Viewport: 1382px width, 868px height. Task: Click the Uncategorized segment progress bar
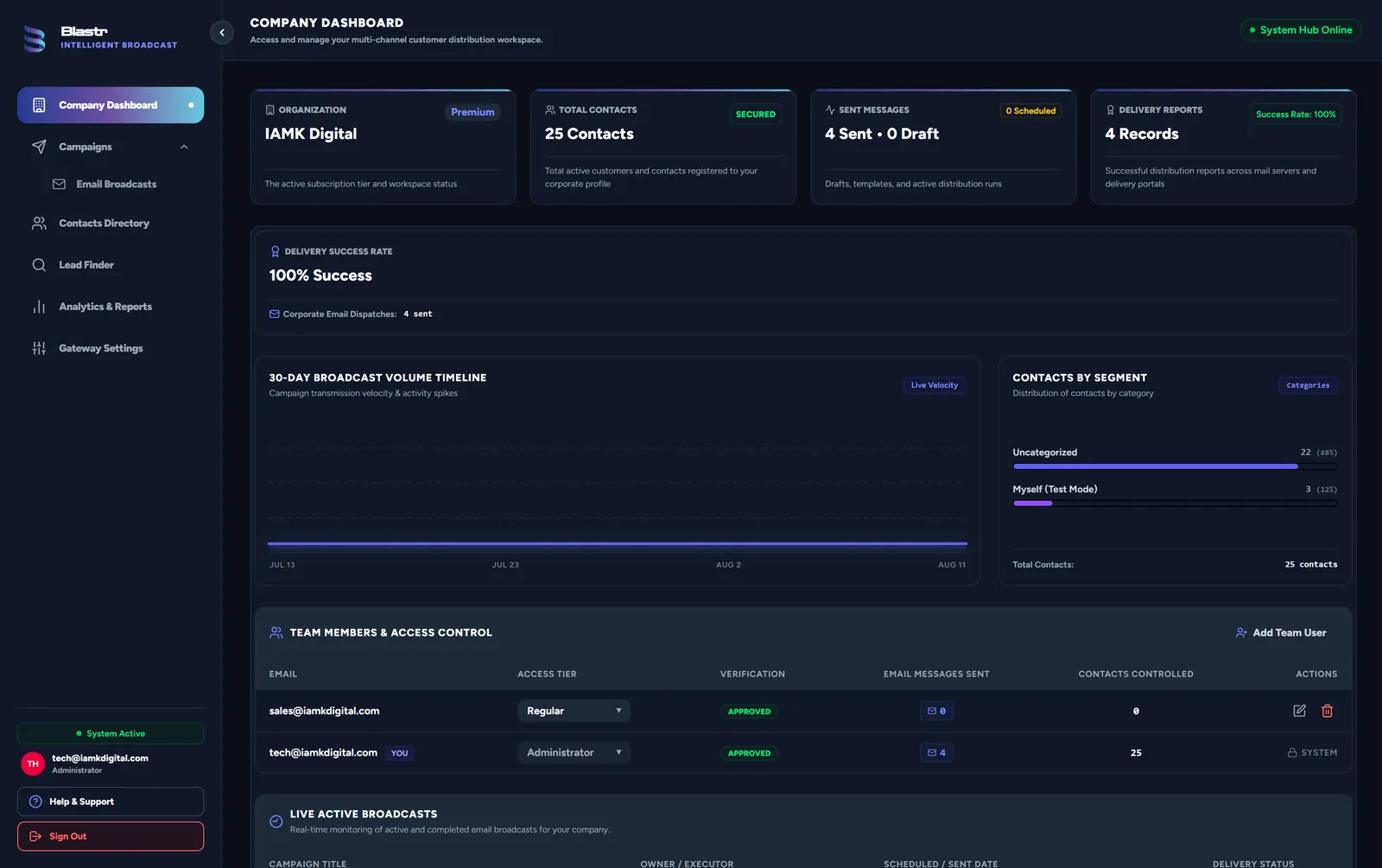point(1175,466)
